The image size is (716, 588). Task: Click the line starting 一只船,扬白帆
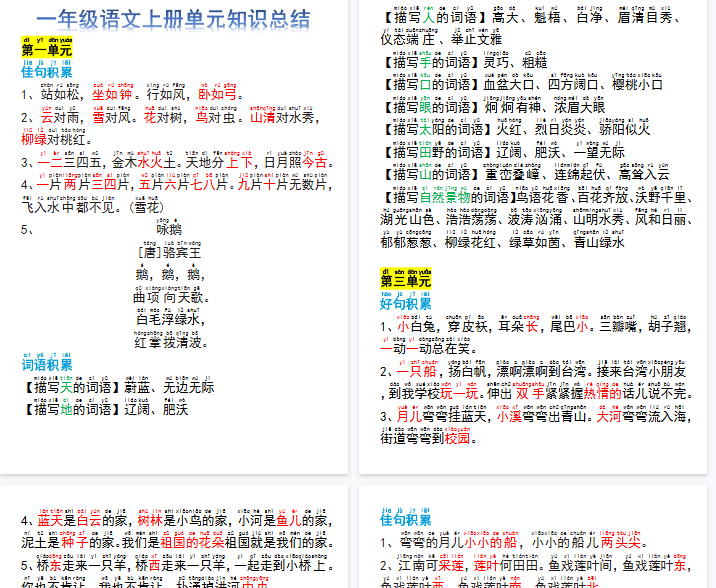click(533, 369)
